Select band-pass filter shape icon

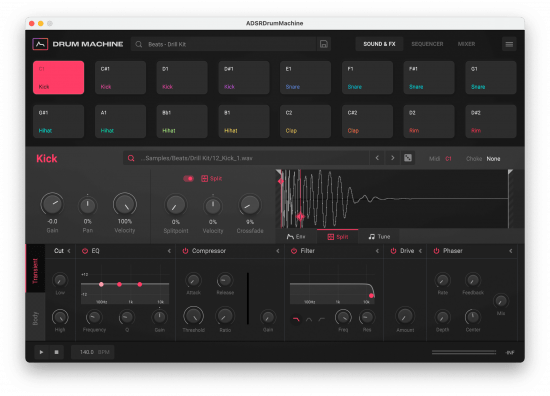(309, 319)
